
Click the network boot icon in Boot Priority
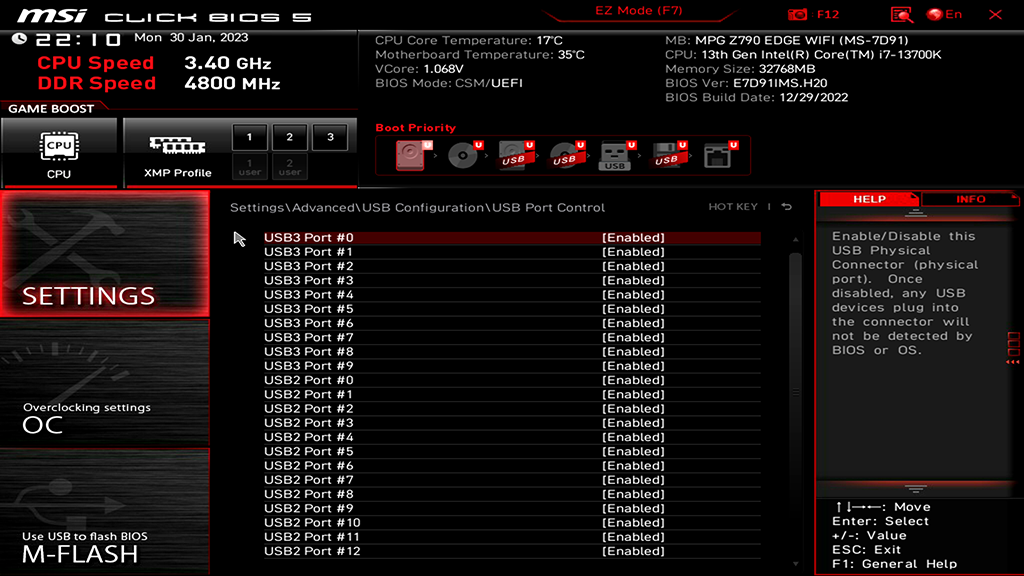coord(718,155)
